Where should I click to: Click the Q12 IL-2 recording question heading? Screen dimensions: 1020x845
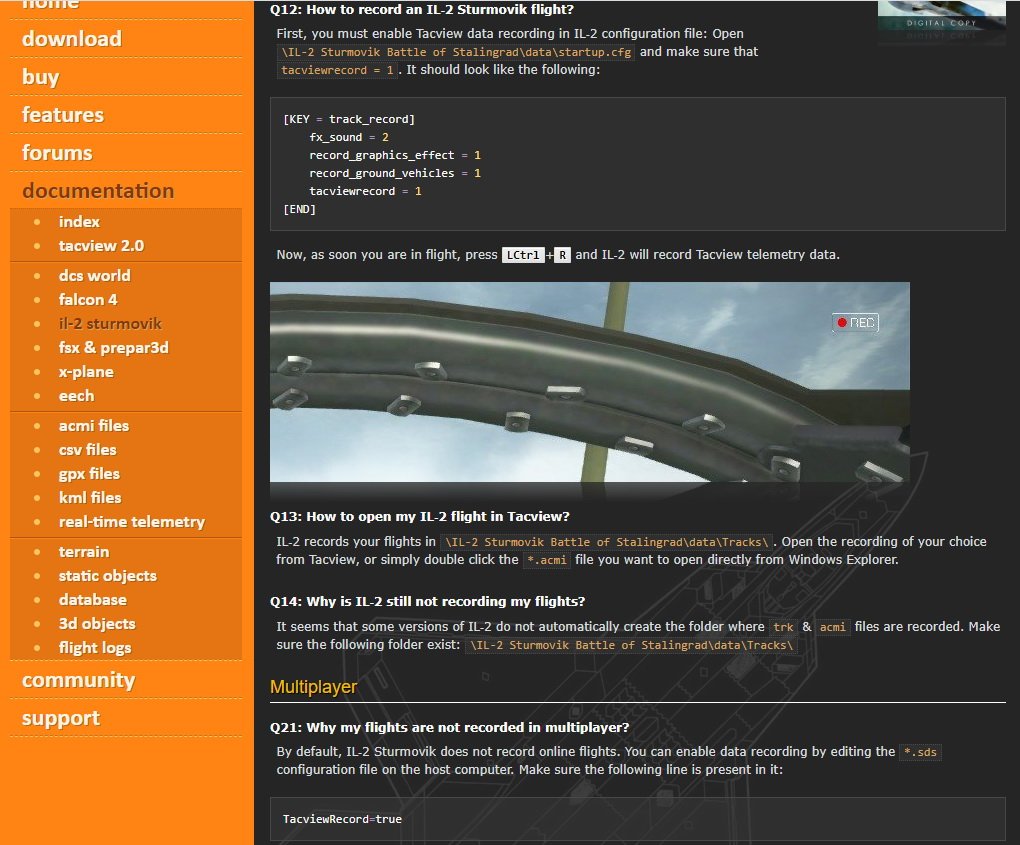point(422,10)
